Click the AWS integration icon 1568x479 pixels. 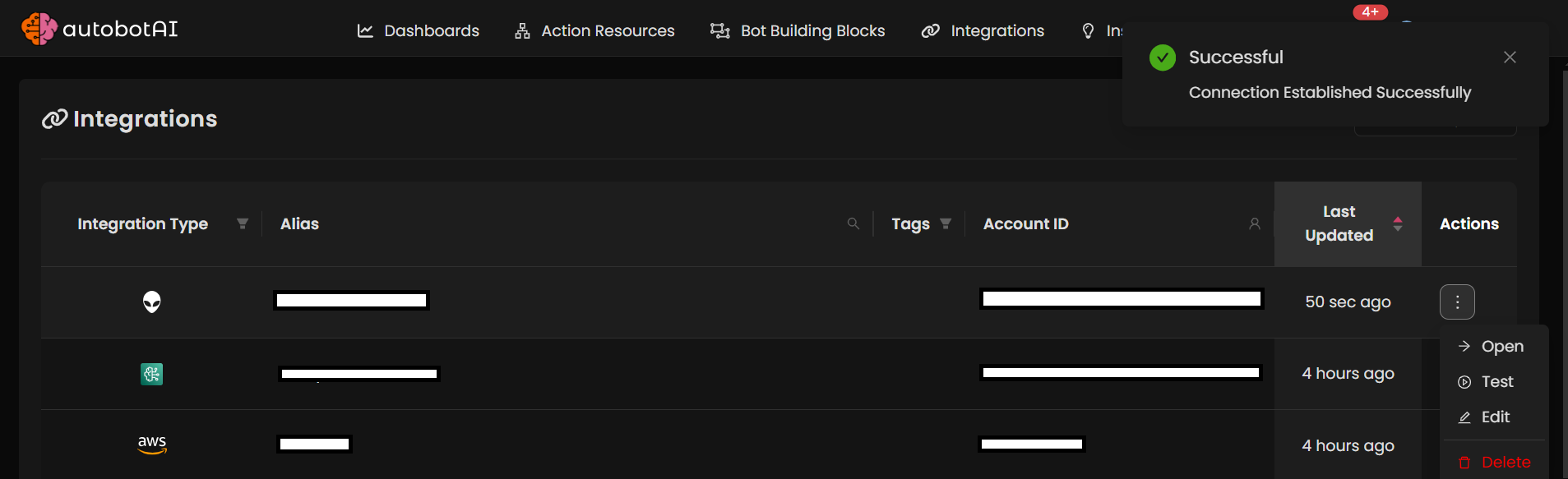coord(152,444)
